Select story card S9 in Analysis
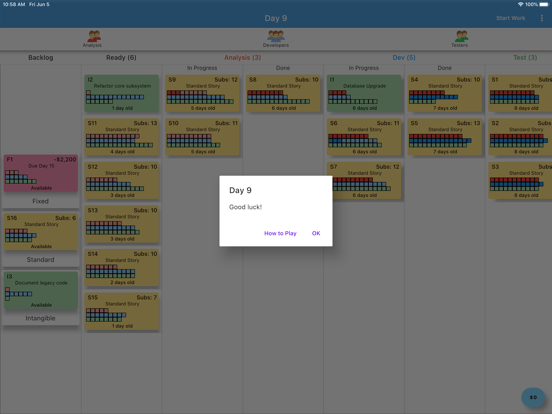 coord(202,93)
